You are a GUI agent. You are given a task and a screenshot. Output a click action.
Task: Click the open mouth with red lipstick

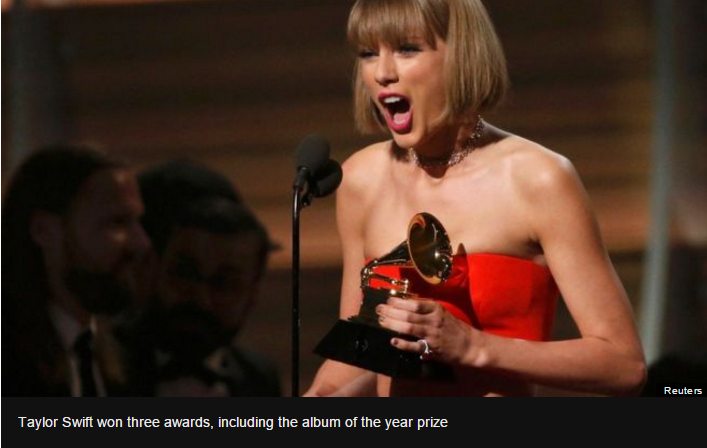(x=397, y=112)
